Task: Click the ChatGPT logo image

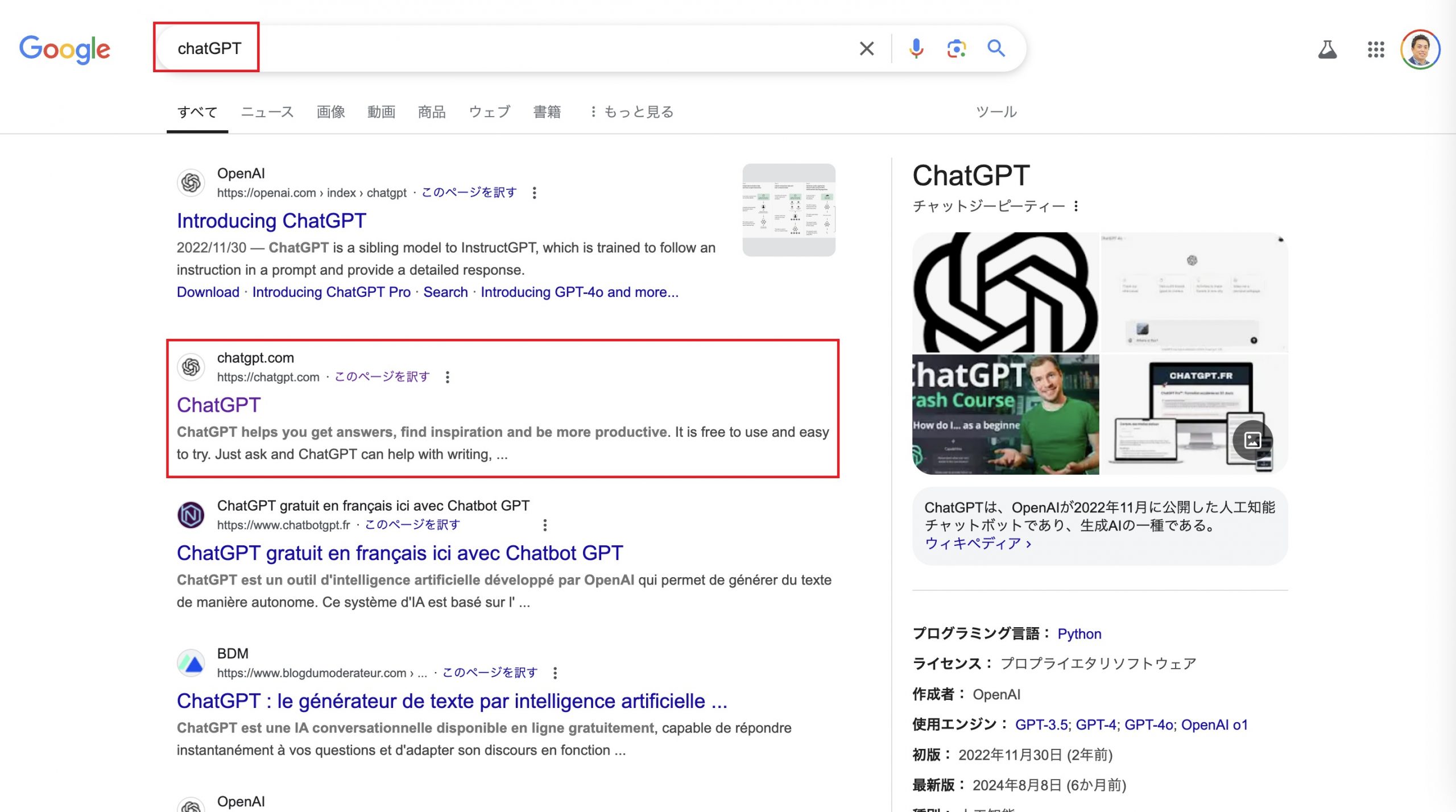Action: coord(1006,292)
